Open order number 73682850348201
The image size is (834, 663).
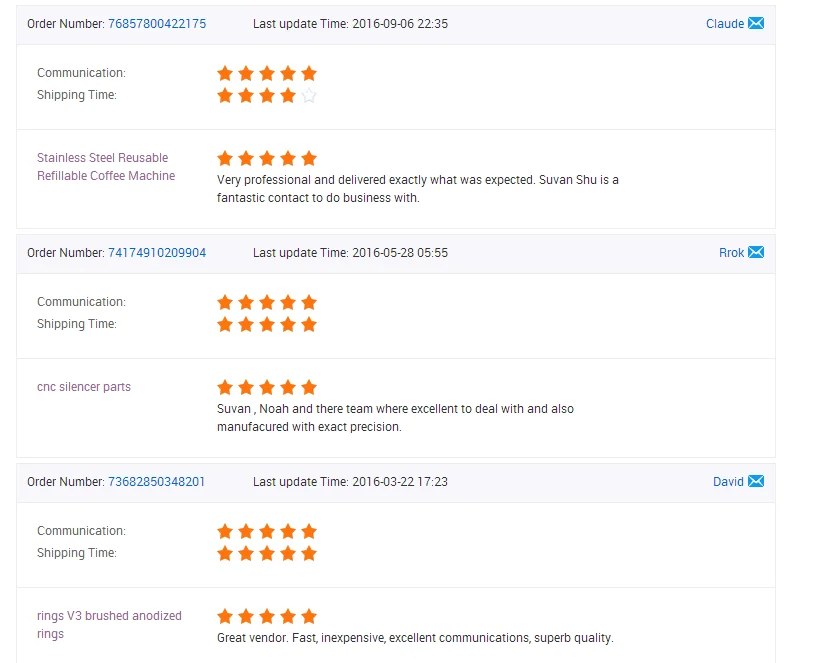(x=157, y=482)
